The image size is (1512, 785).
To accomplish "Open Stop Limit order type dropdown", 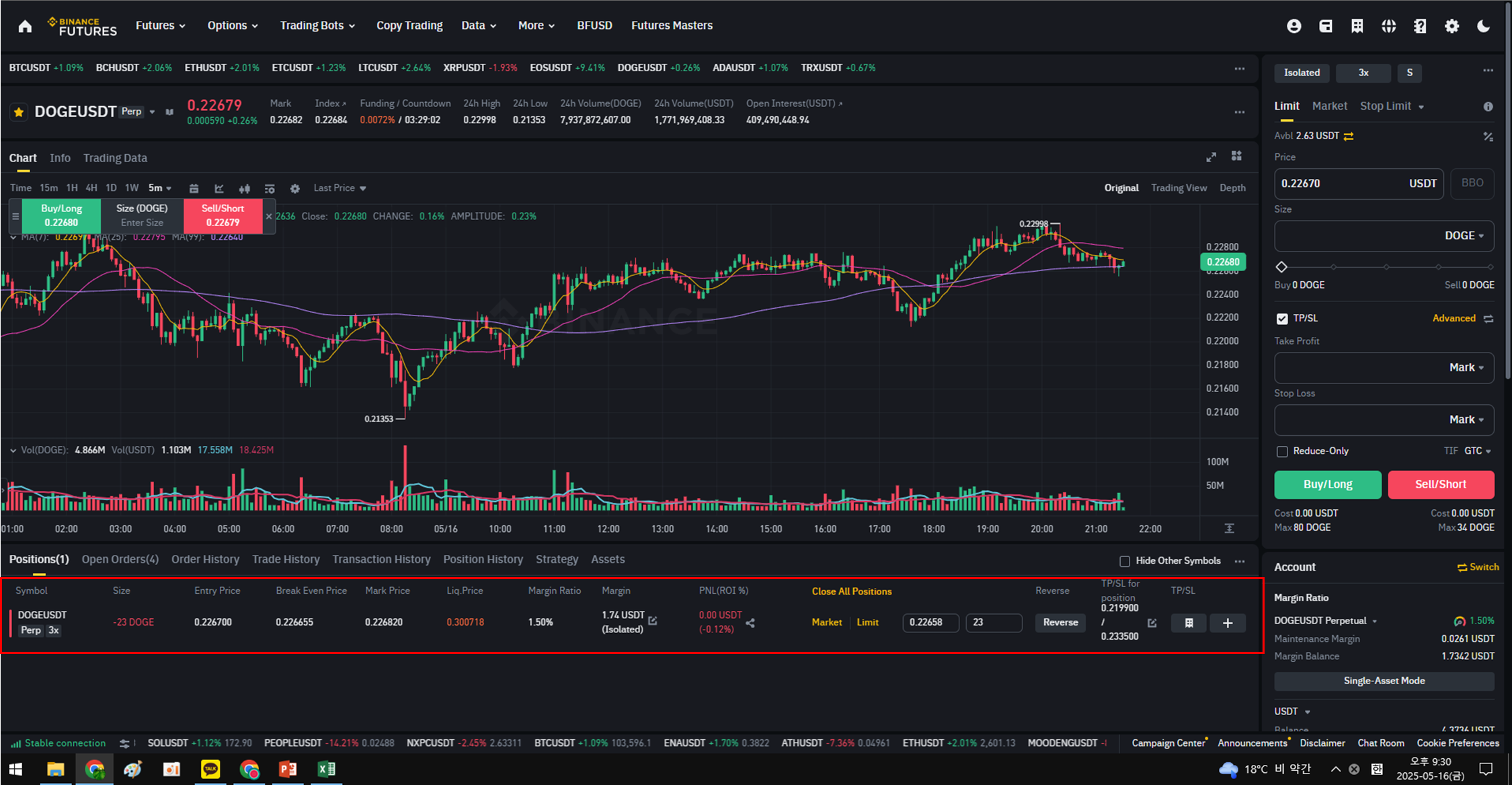I will point(1392,106).
